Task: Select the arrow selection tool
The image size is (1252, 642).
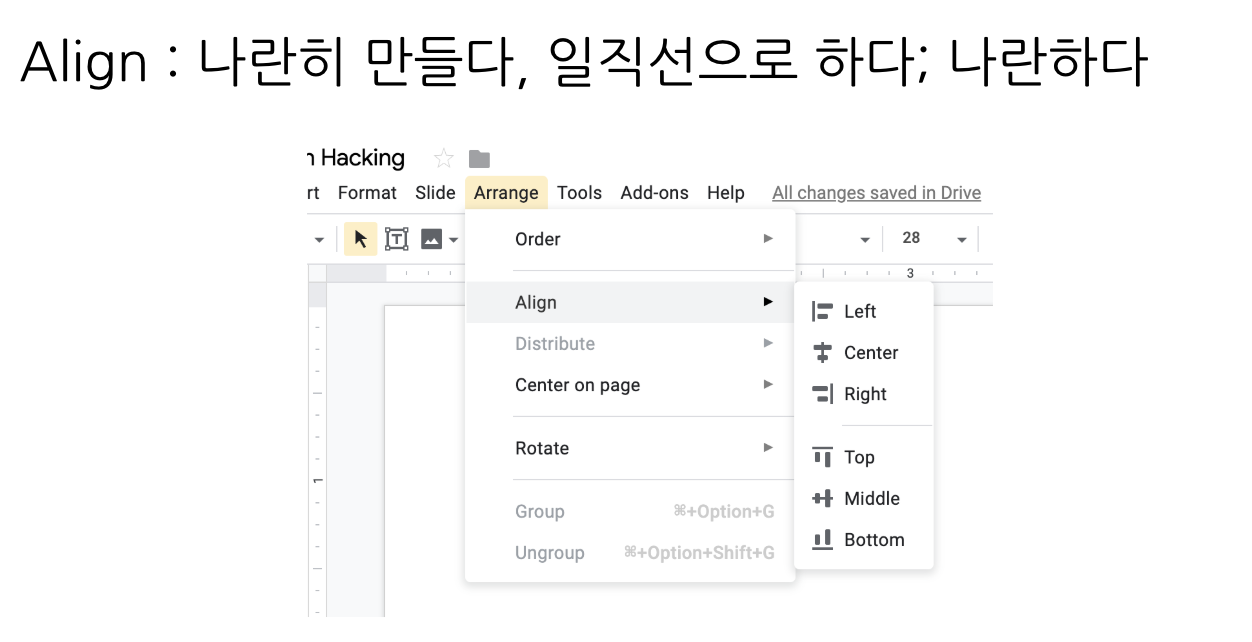Action: coord(360,238)
